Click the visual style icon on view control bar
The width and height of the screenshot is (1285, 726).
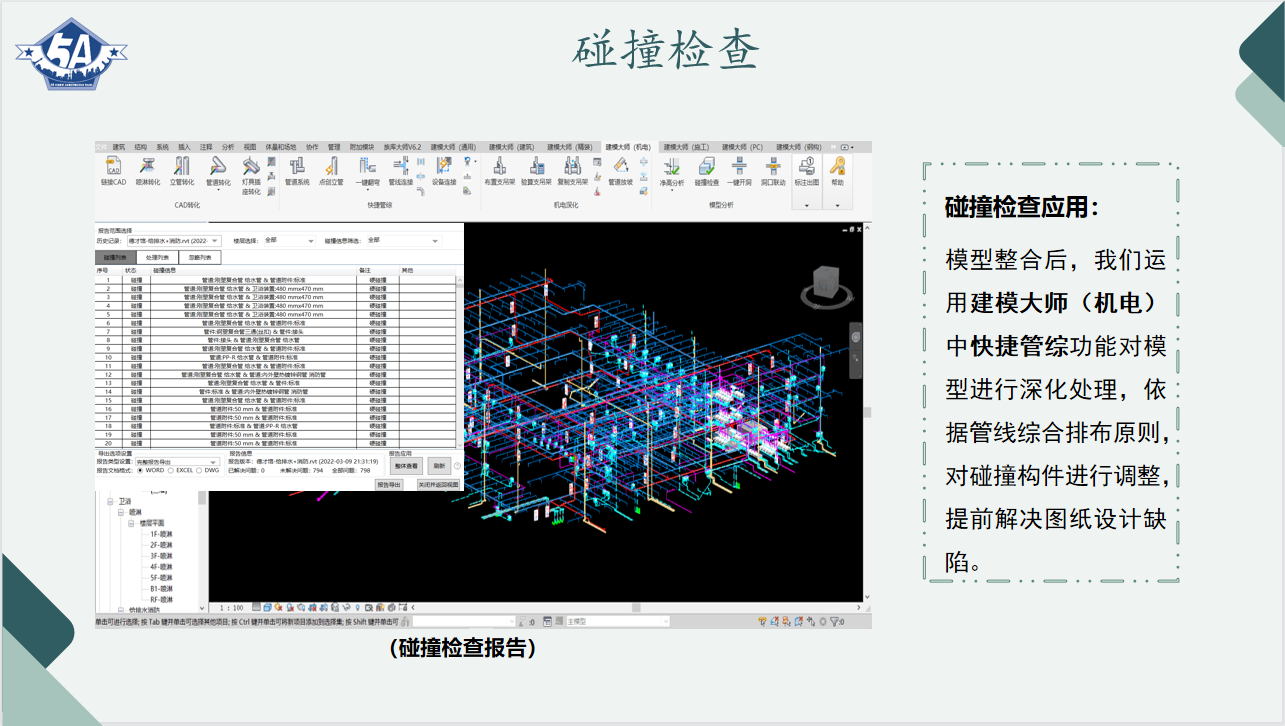267,607
